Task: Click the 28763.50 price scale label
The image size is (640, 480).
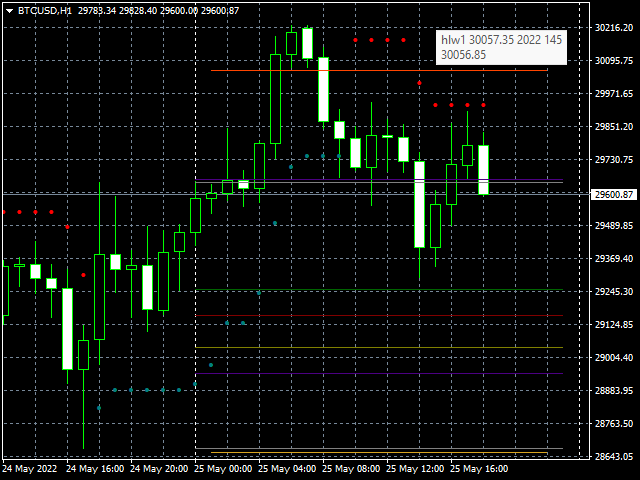Action: point(614,424)
